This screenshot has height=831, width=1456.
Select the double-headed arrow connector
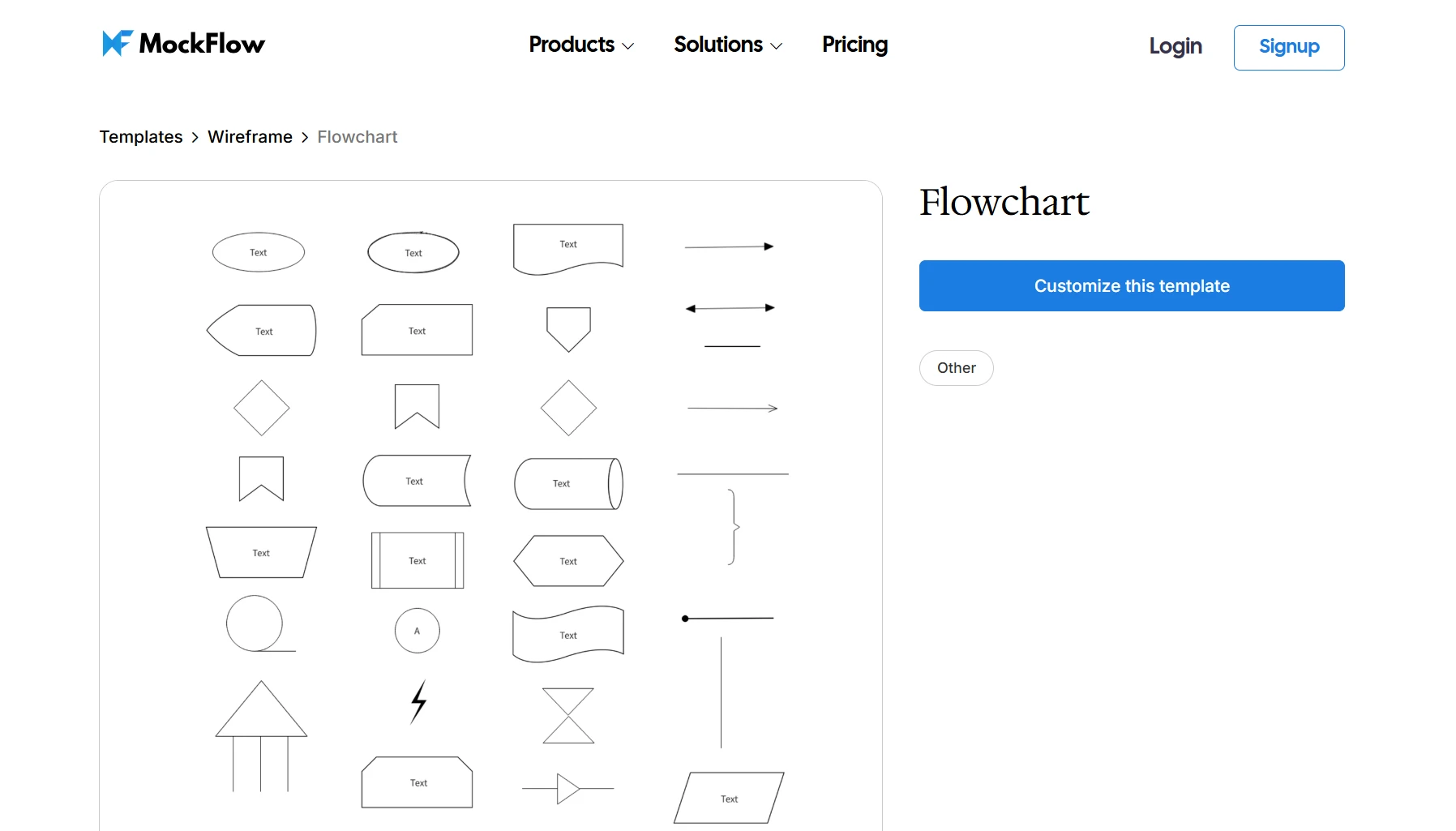pos(729,307)
